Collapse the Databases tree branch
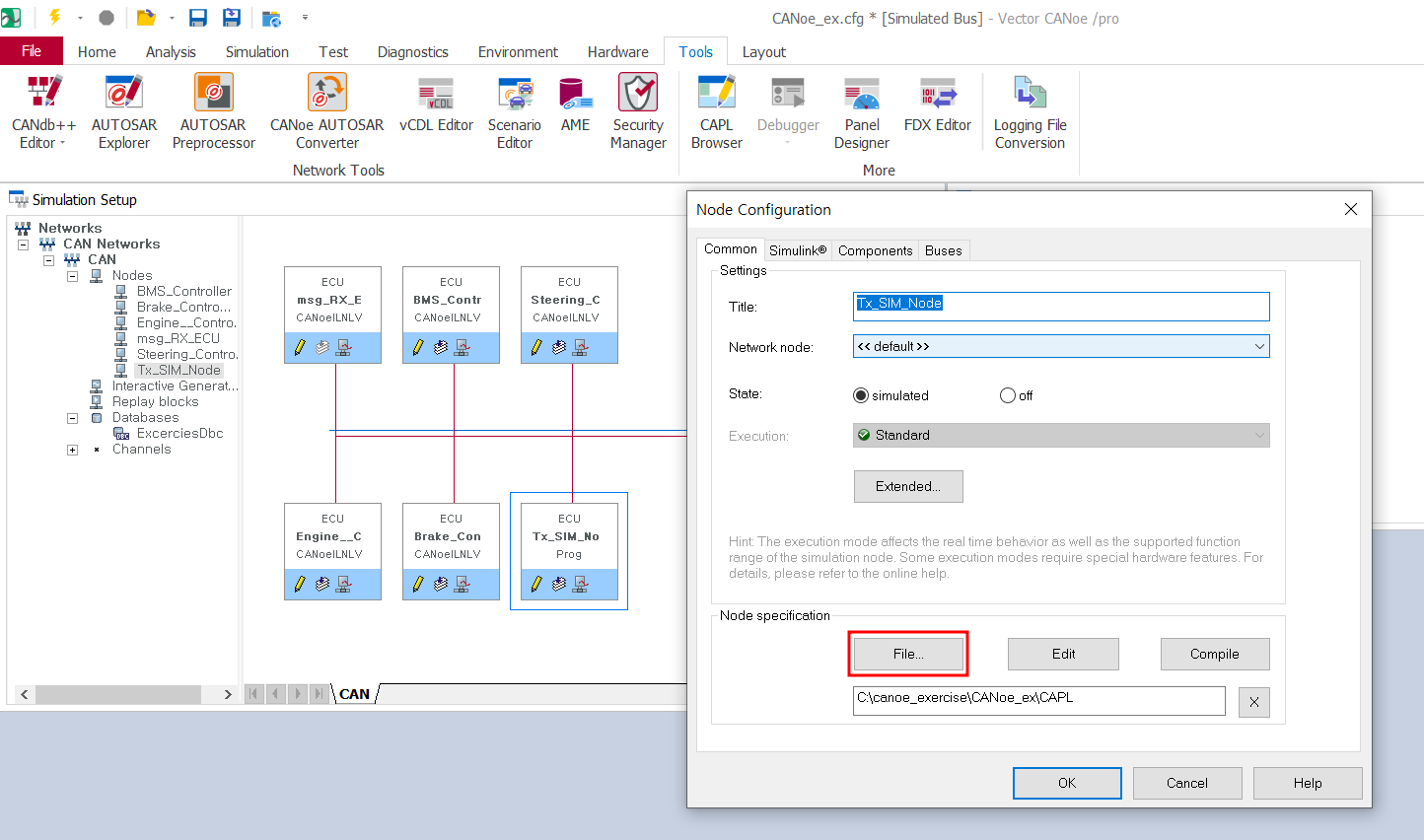This screenshot has width=1424, height=840. 72,417
